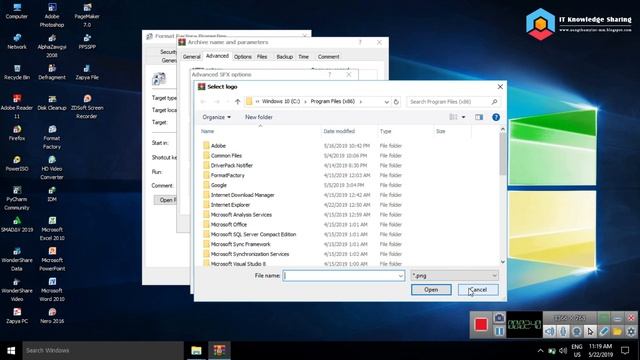Sort by the Type column header
Screen dimensions: 640x360
point(385,131)
